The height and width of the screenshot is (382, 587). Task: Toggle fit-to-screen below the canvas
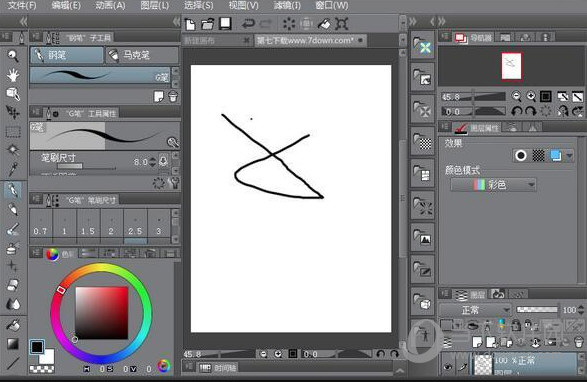(x=293, y=354)
